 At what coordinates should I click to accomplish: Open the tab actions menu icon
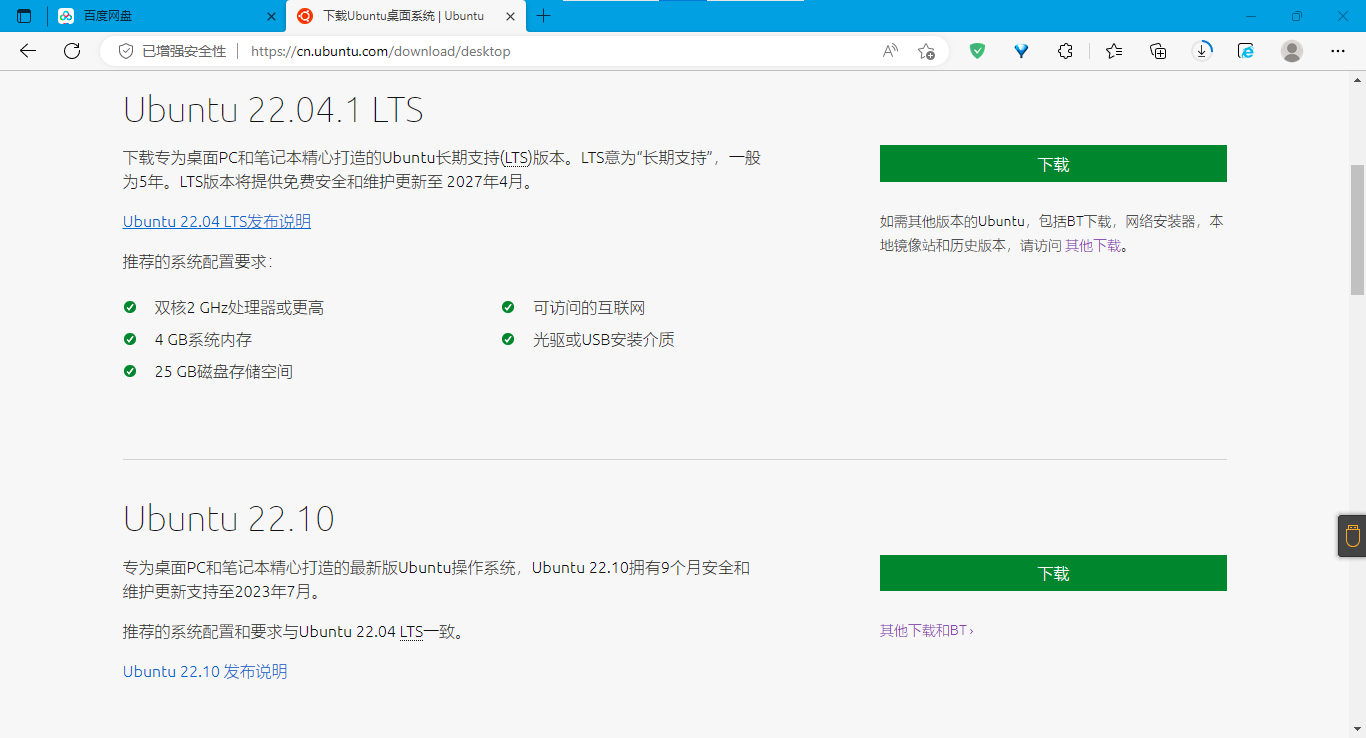[24, 16]
